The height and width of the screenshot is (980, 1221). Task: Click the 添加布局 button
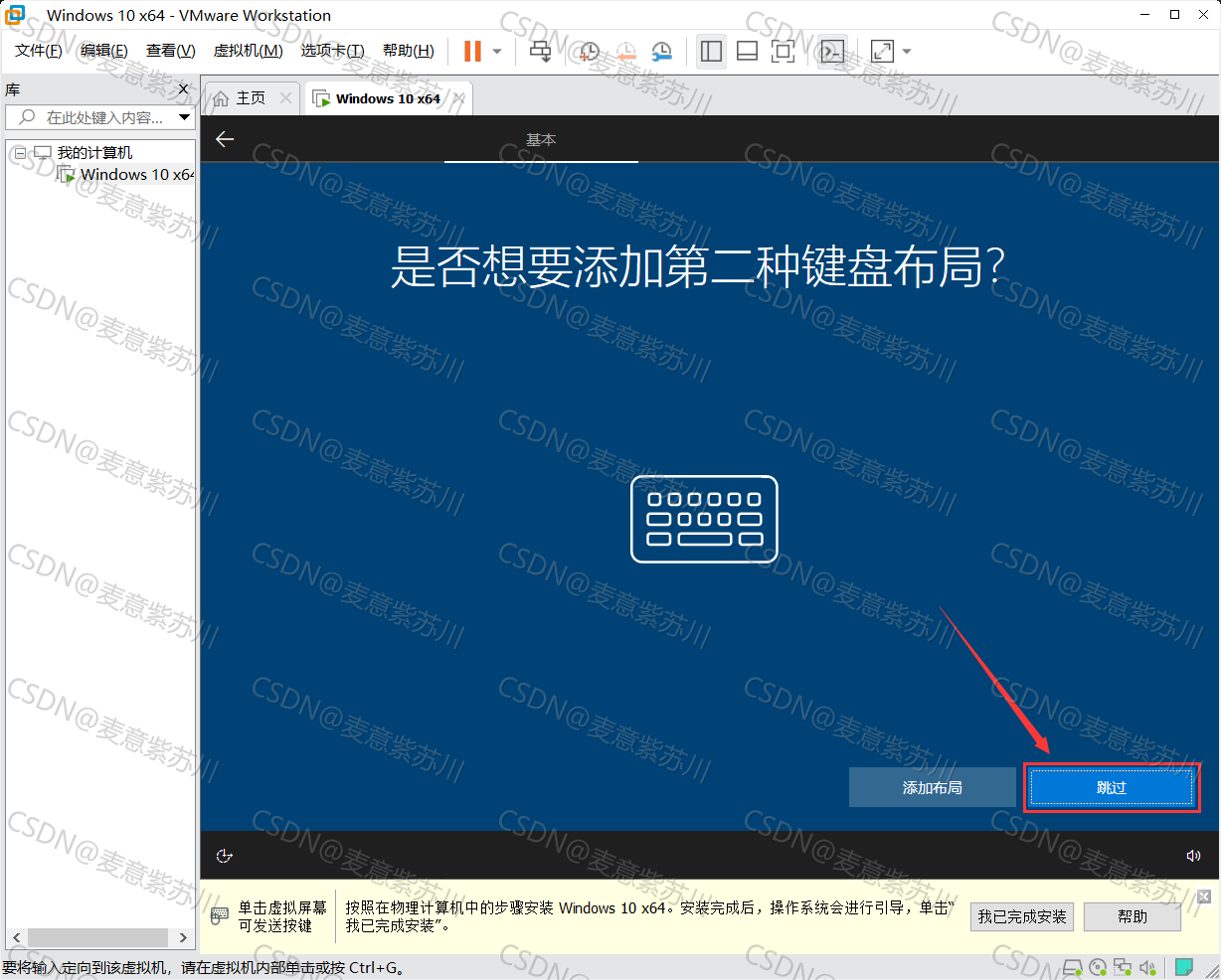click(x=933, y=787)
